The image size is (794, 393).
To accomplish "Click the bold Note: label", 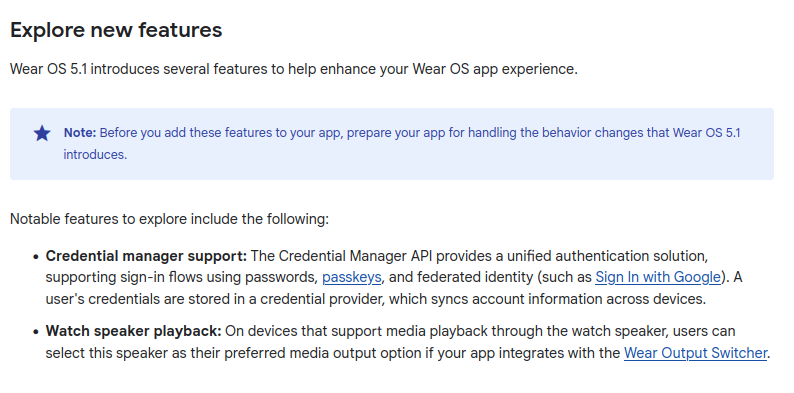I will point(80,133).
